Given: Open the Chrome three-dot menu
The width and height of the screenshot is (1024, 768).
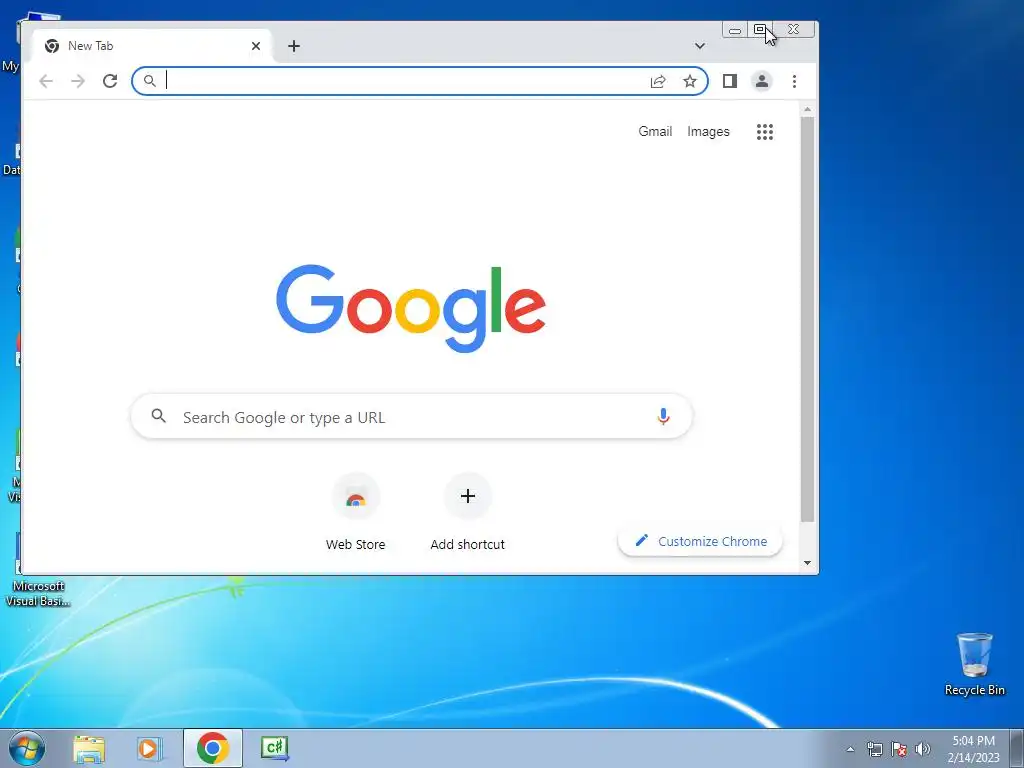Looking at the screenshot, I should click(794, 81).
